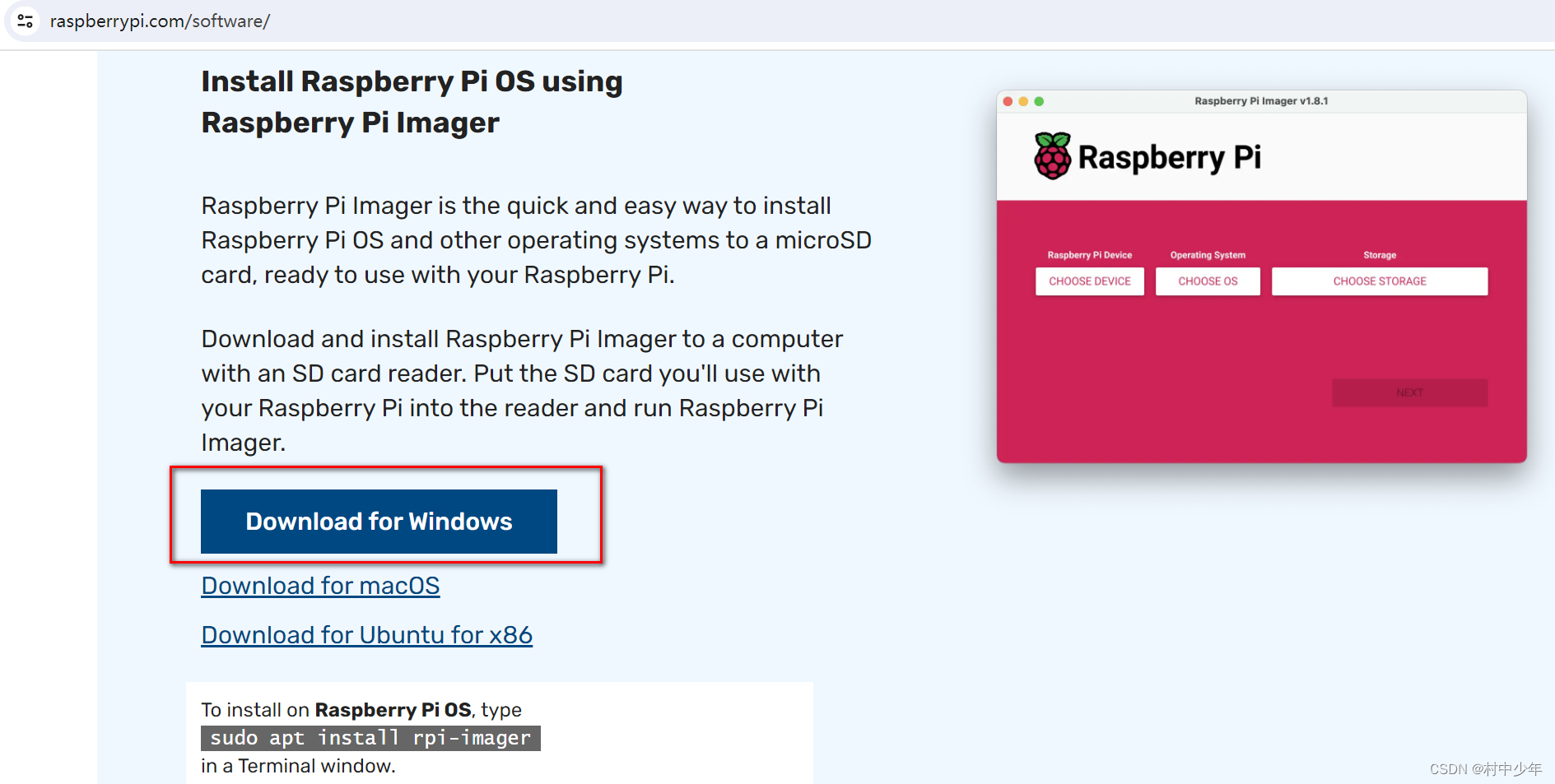
Task: Click the heading Install Raspberry Pi OS using Raspberry Pi Imager
Action: coord(412,102)
